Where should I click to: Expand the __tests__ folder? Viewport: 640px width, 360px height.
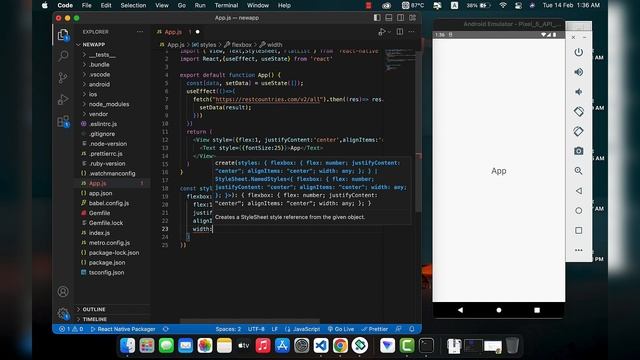102,55
